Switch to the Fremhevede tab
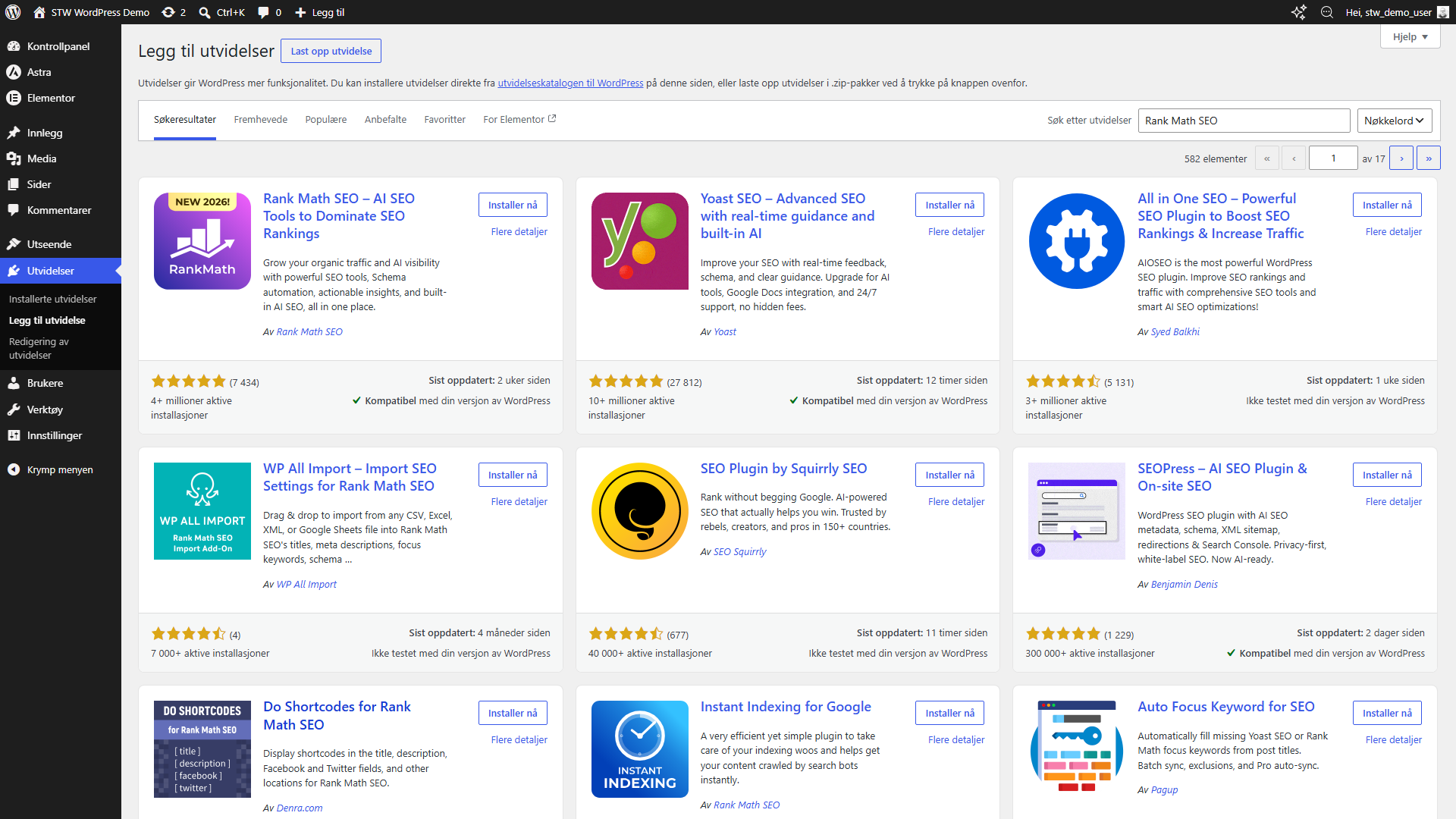 click(x=261, y=120)
